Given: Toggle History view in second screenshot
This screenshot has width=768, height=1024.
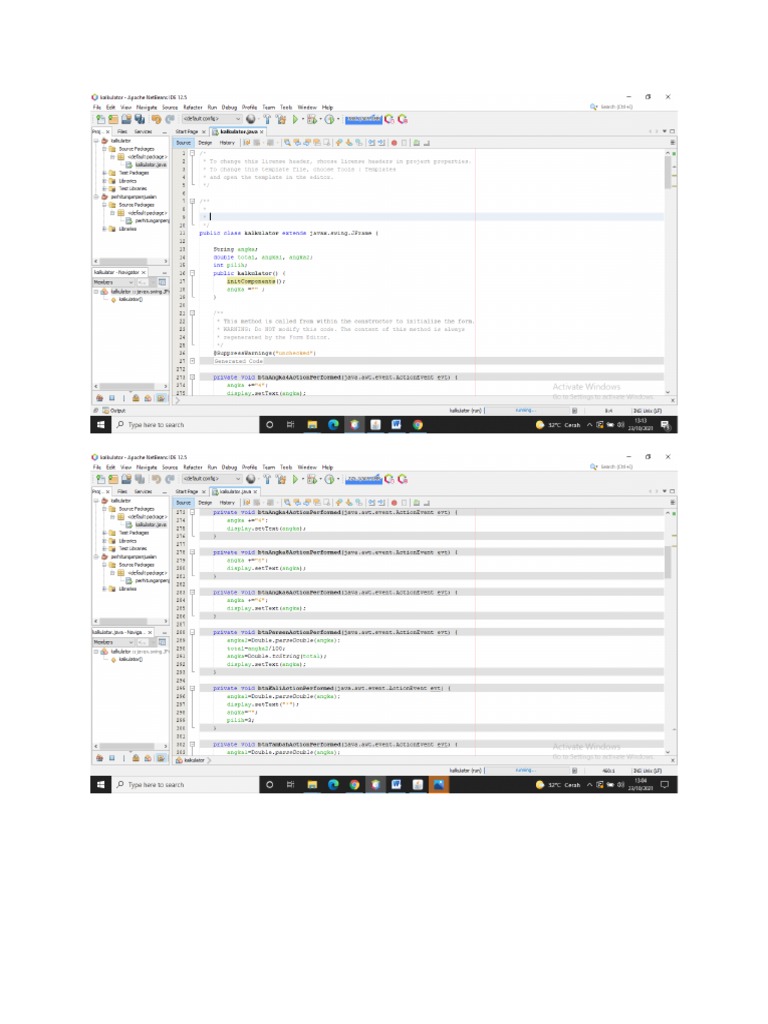Looking at the screenshot, I should pyautogui.click(x=227, y=502).
